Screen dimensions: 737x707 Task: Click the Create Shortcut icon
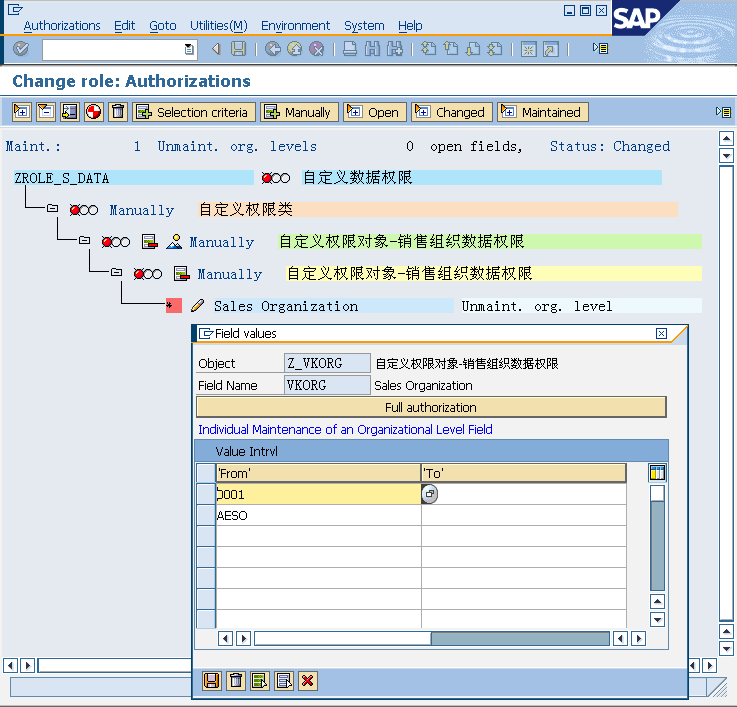point(551,49)
